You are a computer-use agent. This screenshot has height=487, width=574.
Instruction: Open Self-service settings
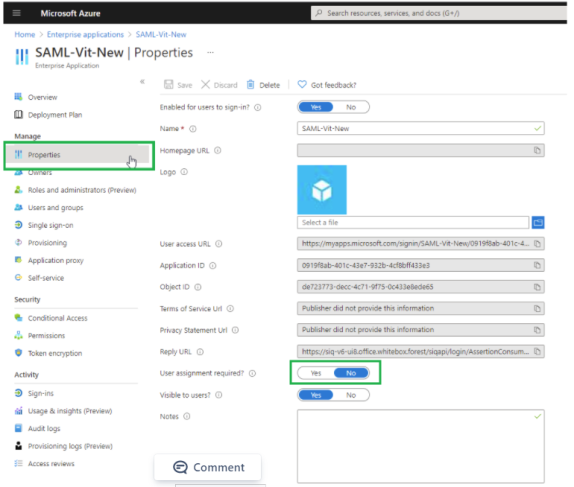(x=39, y=278)
